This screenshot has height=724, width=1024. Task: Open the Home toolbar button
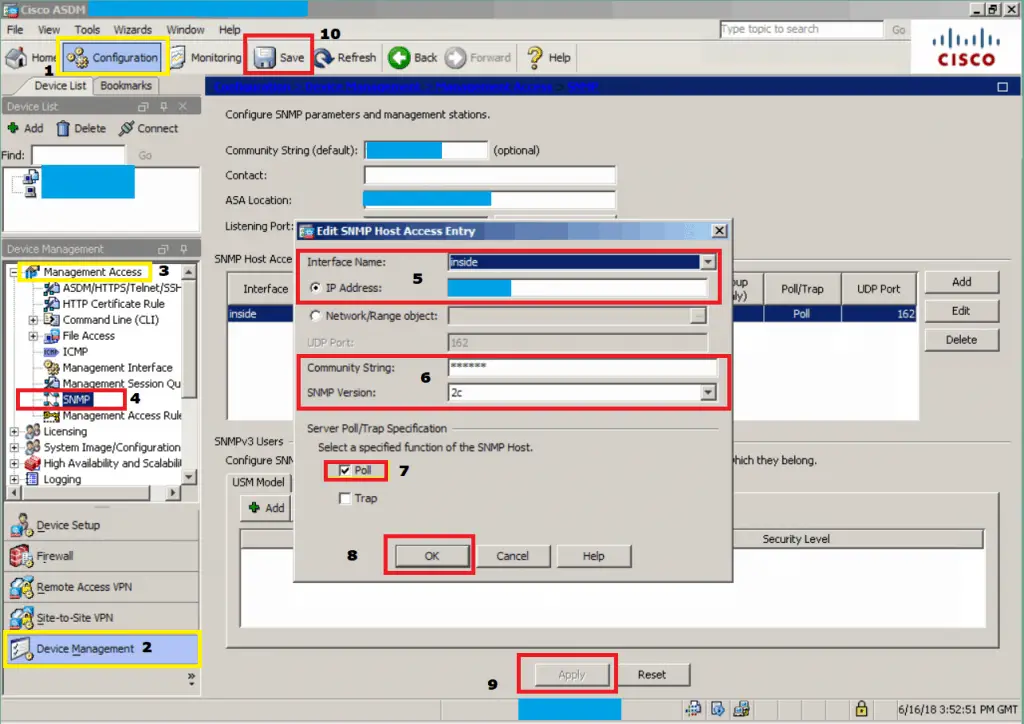(31, 57)
